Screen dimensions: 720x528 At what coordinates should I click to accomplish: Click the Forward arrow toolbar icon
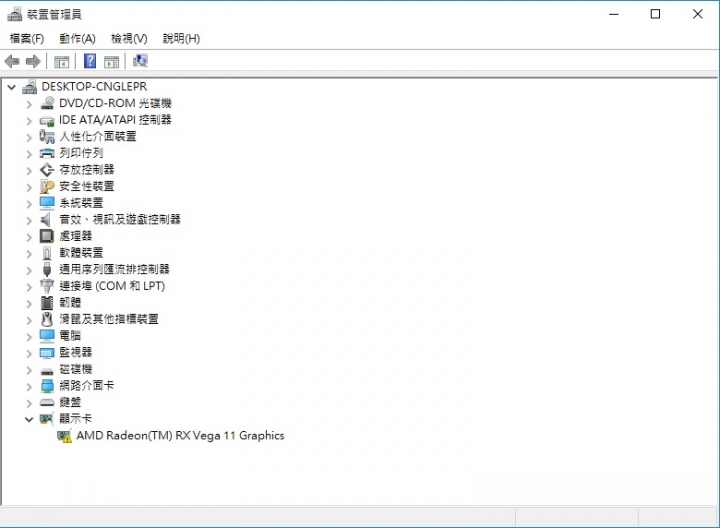coord(33,61)
